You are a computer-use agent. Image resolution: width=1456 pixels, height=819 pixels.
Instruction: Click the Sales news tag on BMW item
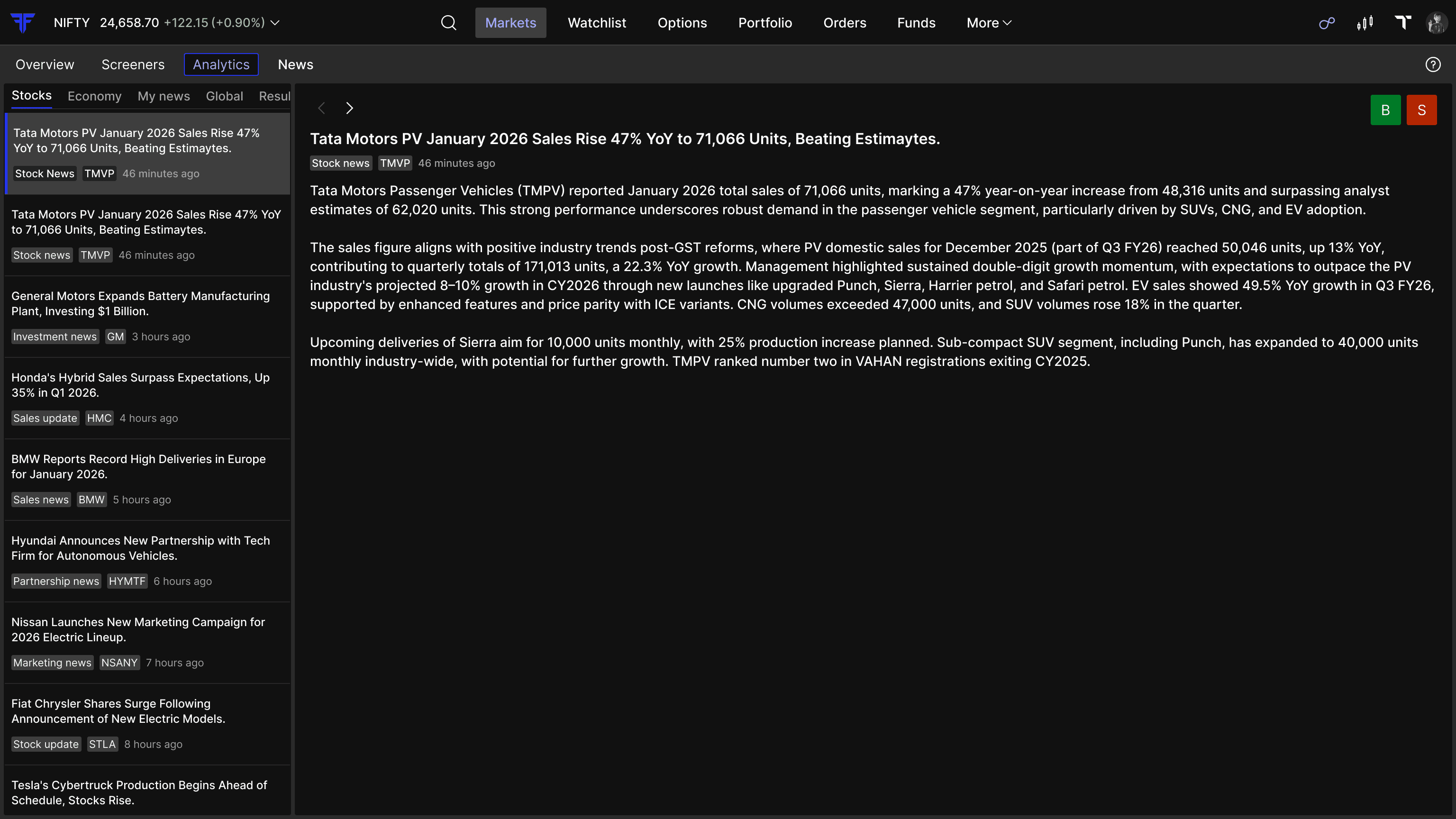point(41,499)
